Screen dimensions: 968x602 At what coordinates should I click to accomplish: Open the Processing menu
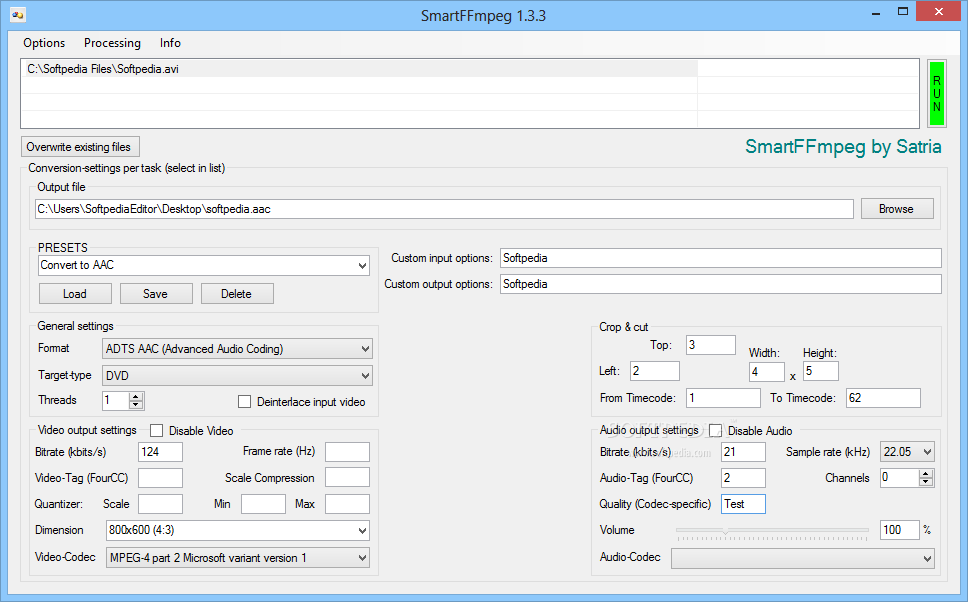pos(112,43)
